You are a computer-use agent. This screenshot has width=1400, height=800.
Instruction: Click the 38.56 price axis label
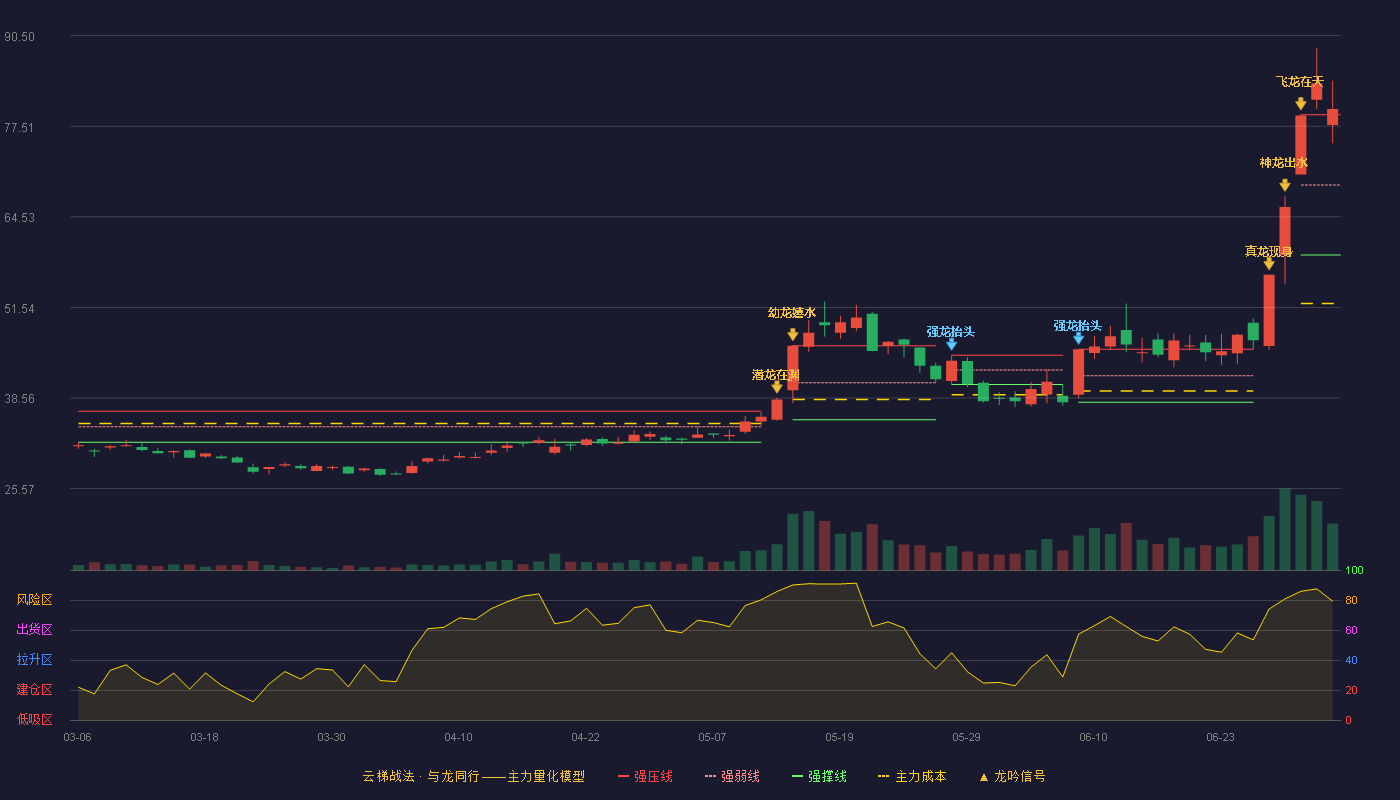[20, 398]
